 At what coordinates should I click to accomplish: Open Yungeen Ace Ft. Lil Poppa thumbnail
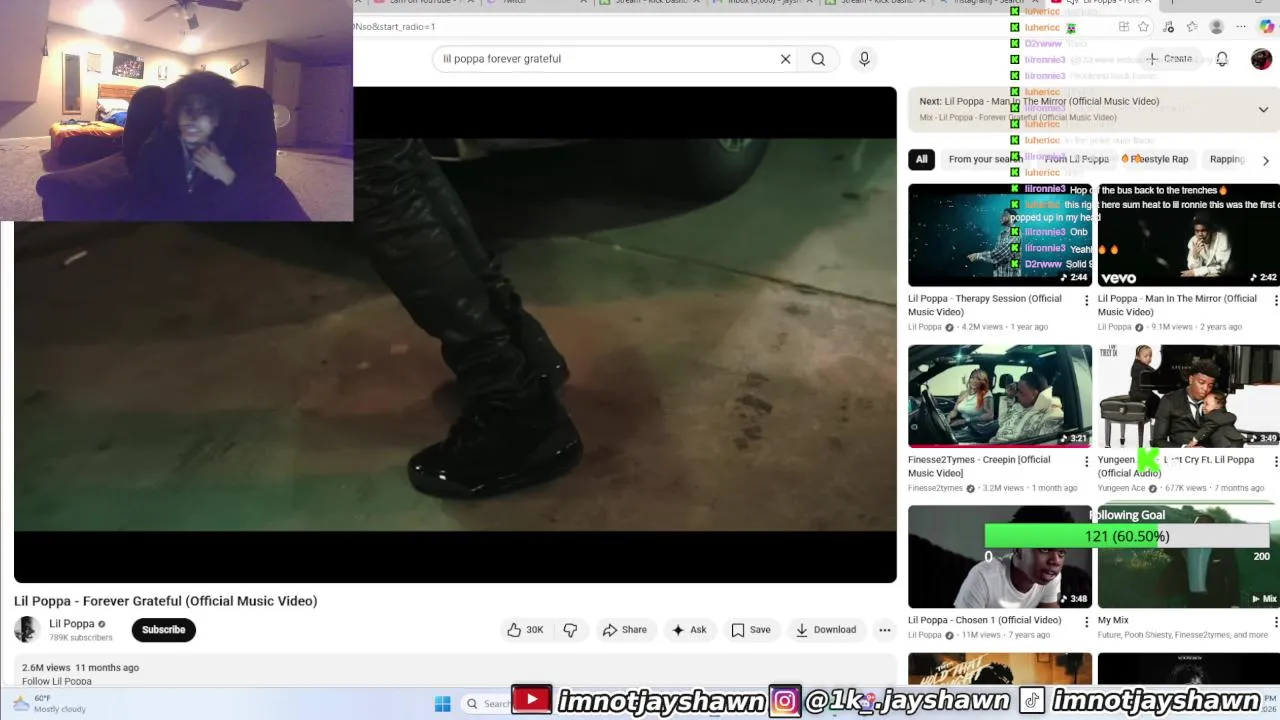(1189, 396)
